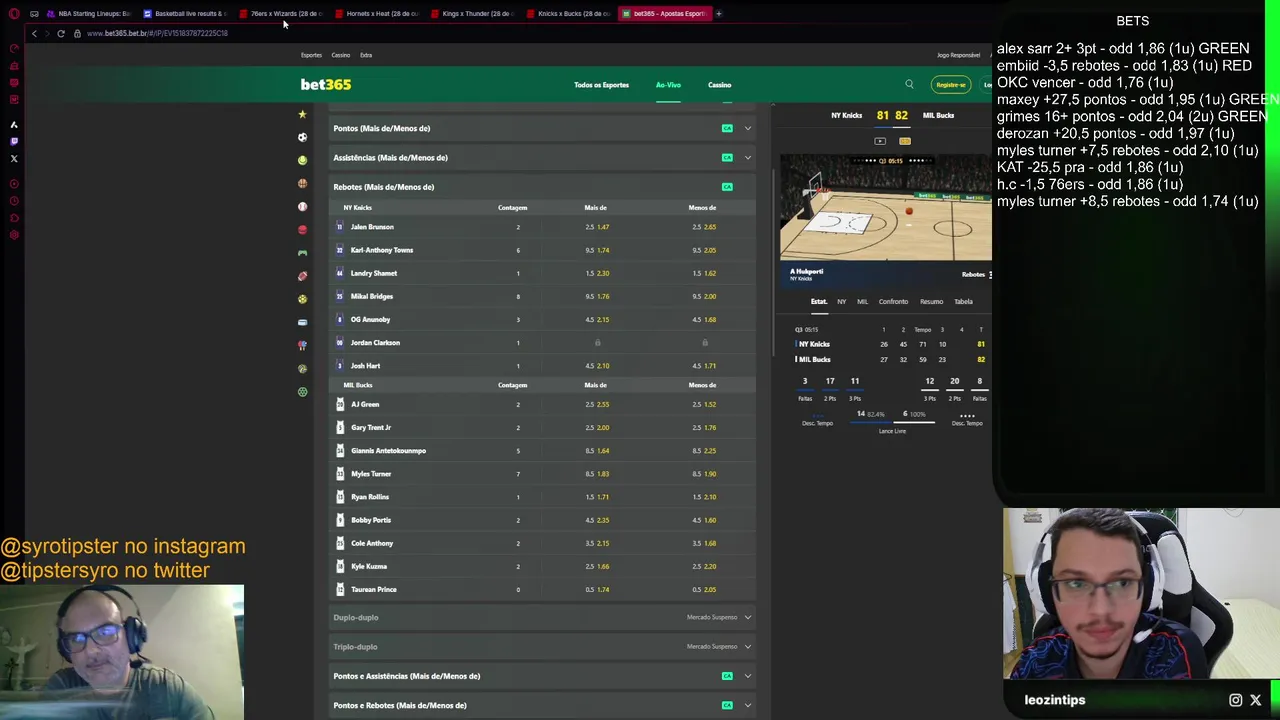Click the bet365 logo
Image resolution: width=1280 pixels, height=720 pixels.
(326, 85)
